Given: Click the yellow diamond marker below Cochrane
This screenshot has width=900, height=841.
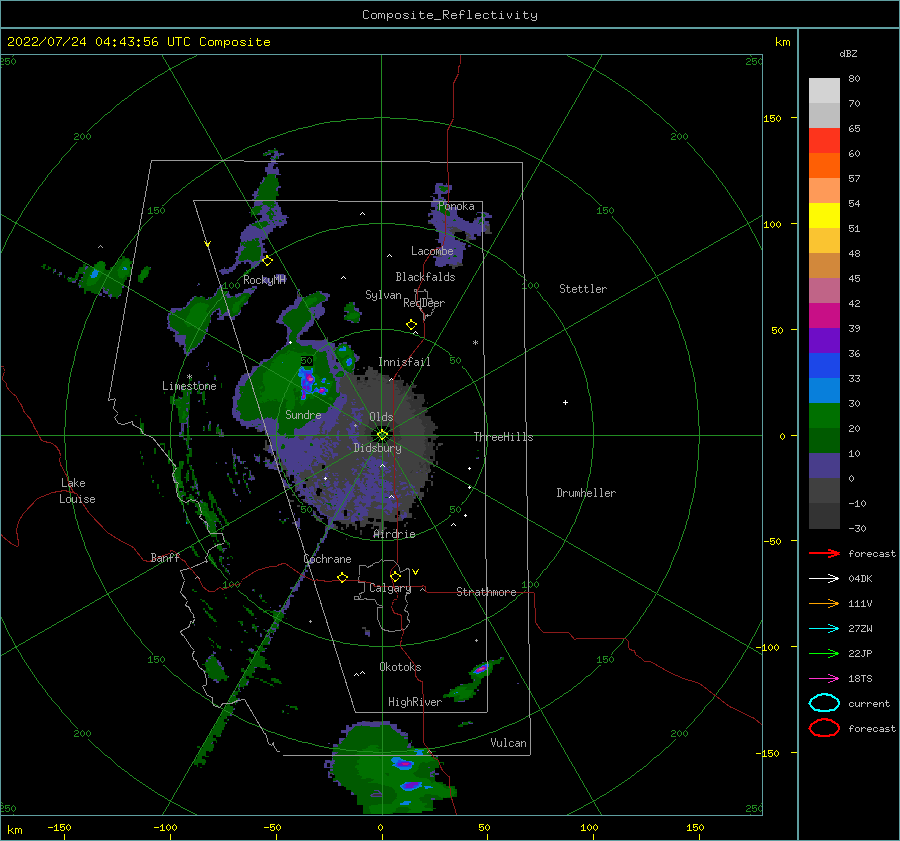Looking at the screenshot, I should pos(343,578).
